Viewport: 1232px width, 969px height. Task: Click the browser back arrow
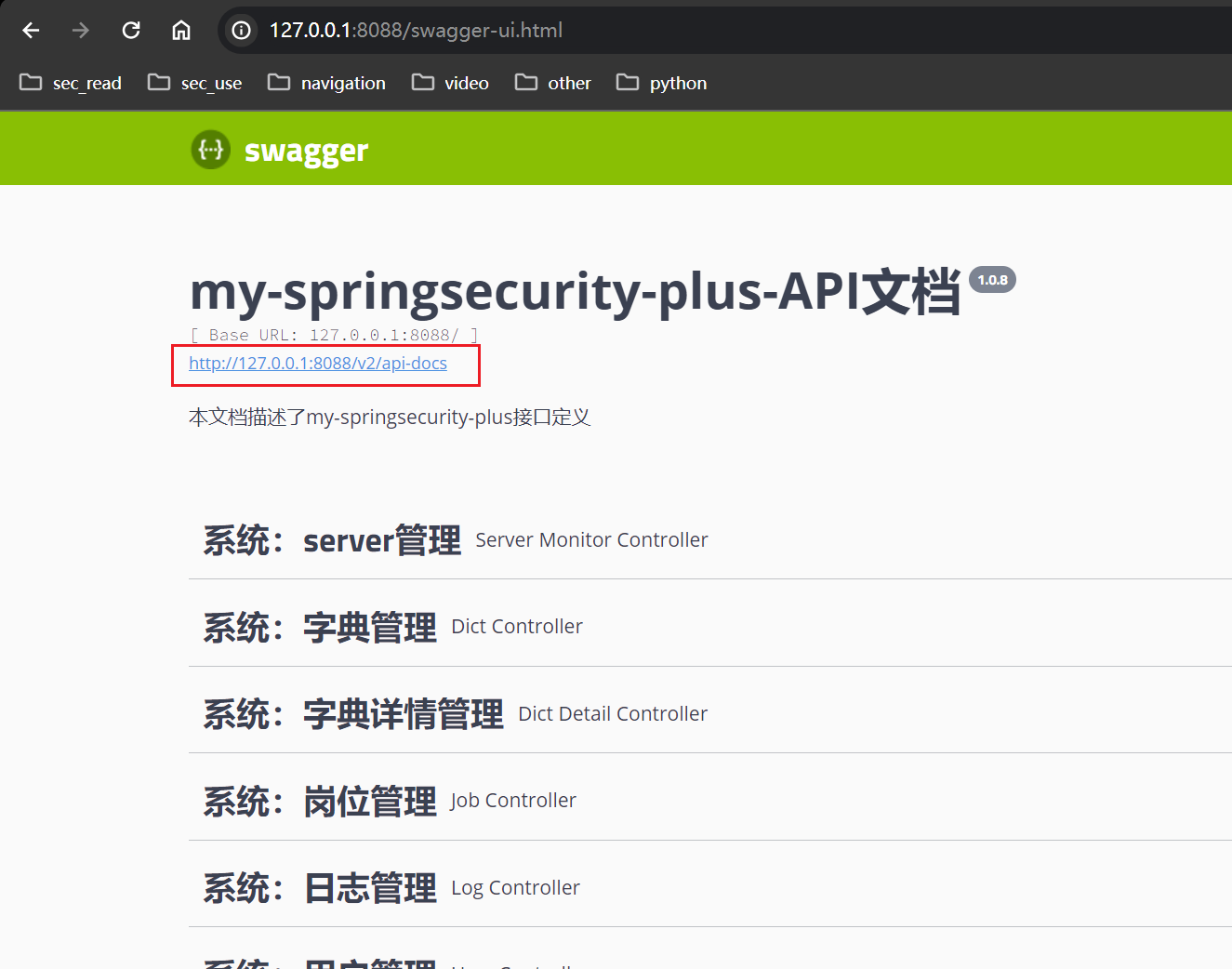[31, 31]
